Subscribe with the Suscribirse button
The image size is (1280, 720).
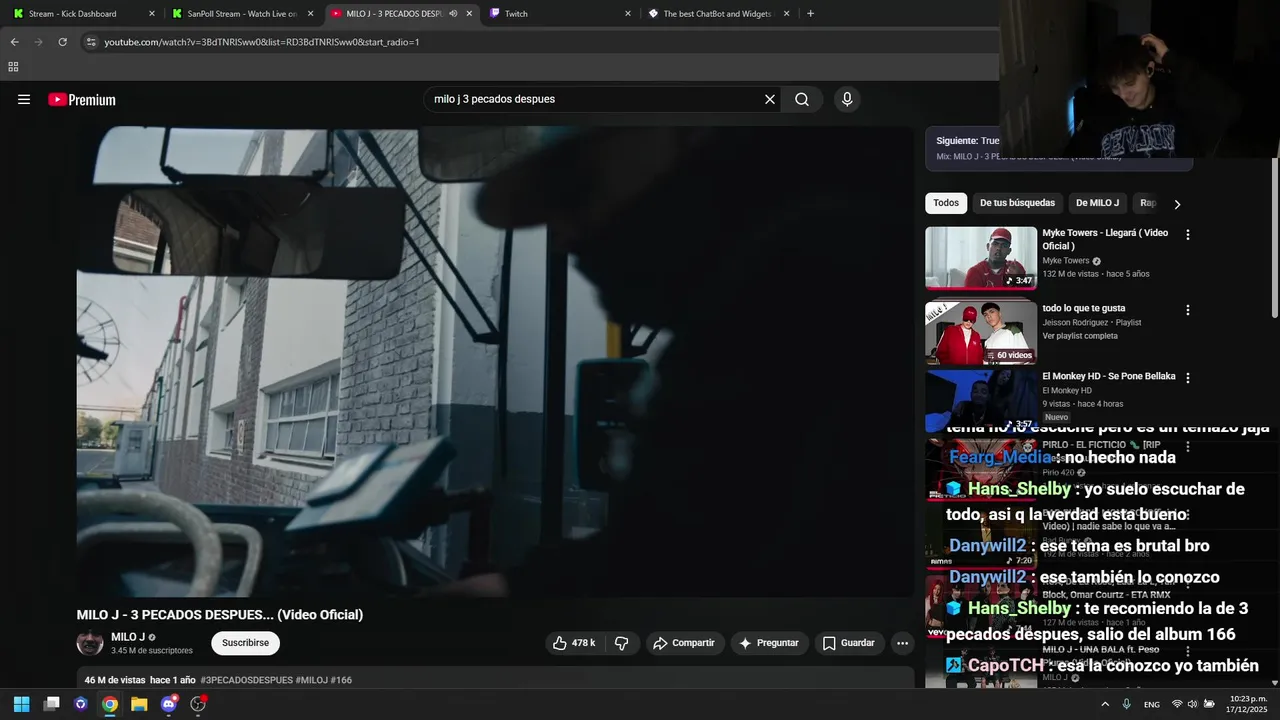coord(245,643)
